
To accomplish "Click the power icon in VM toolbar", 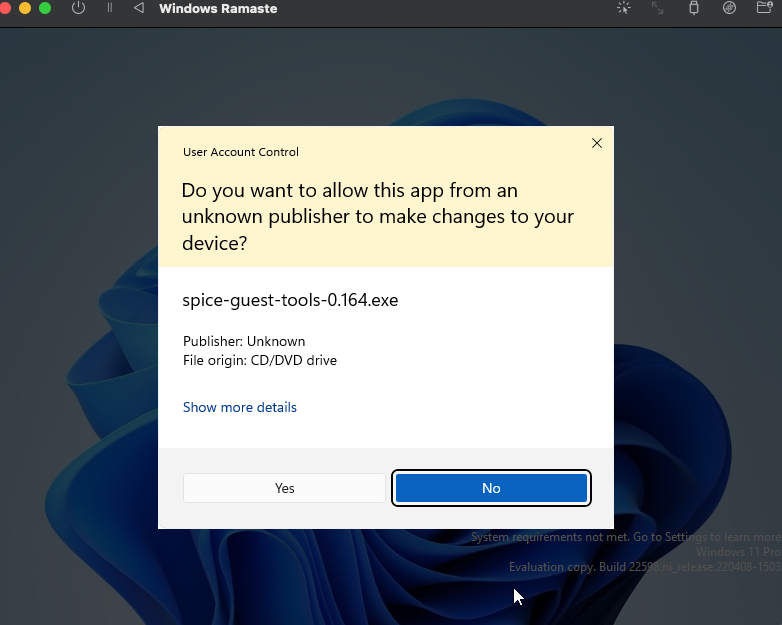I will click(x=78, y=8).
